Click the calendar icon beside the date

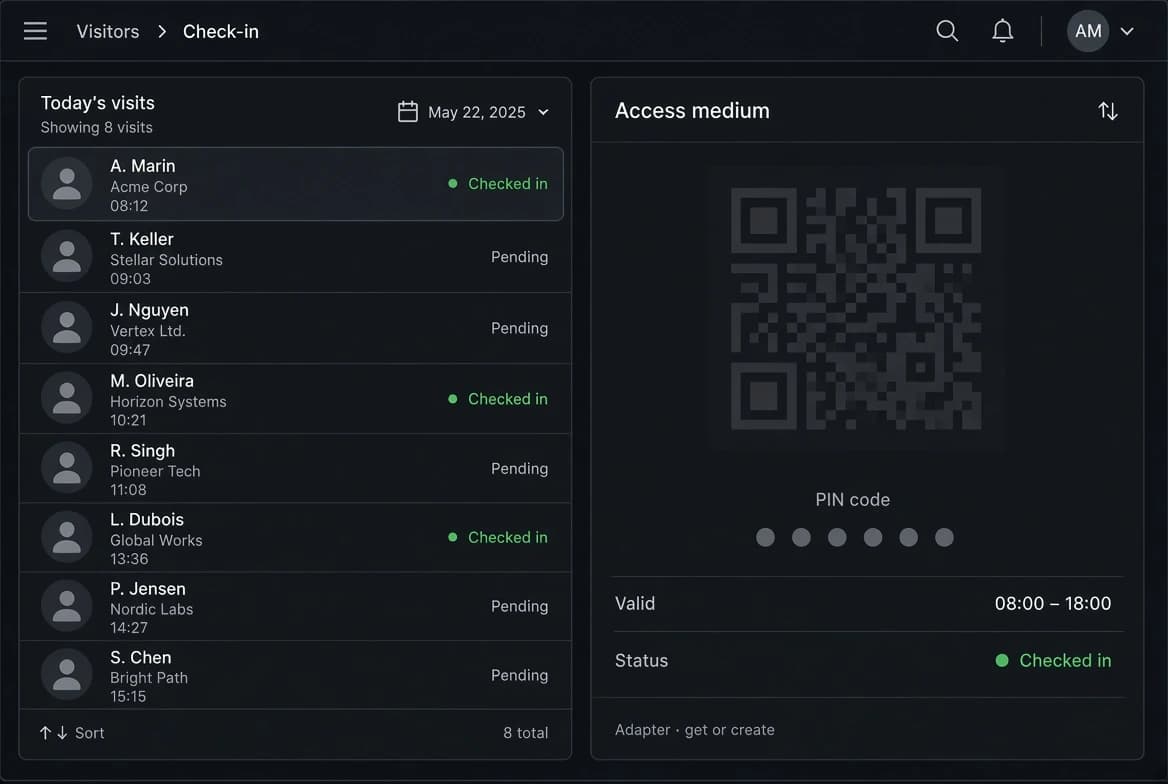407,112
